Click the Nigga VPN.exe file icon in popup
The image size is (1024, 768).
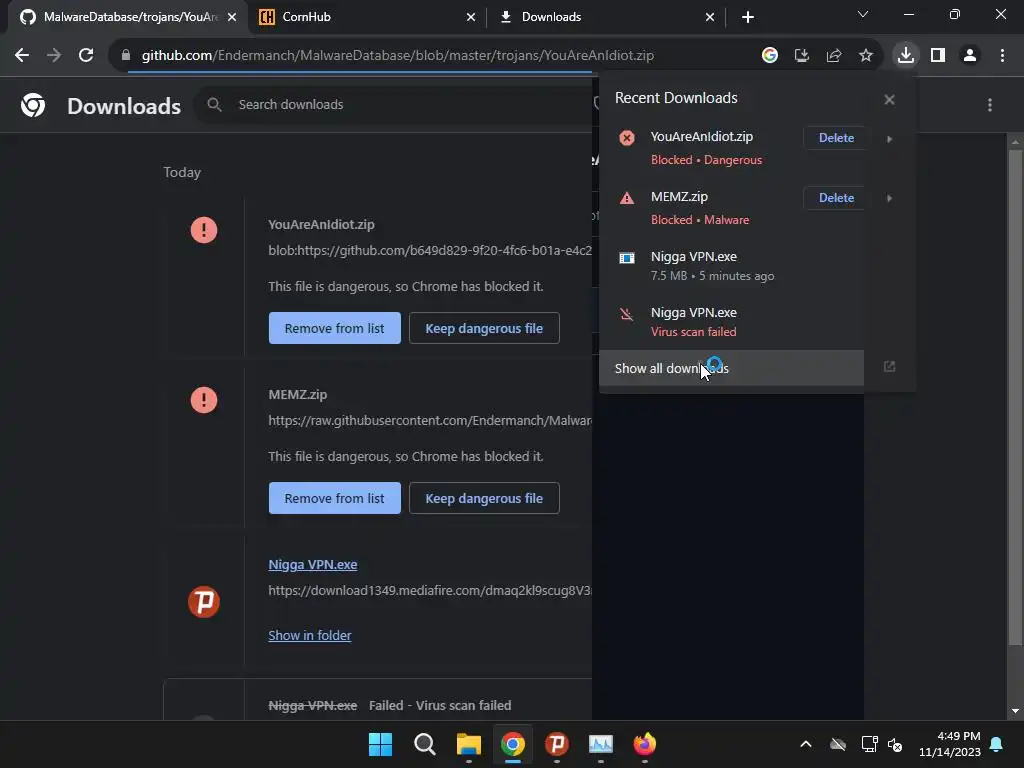click(x=627, y=258)
